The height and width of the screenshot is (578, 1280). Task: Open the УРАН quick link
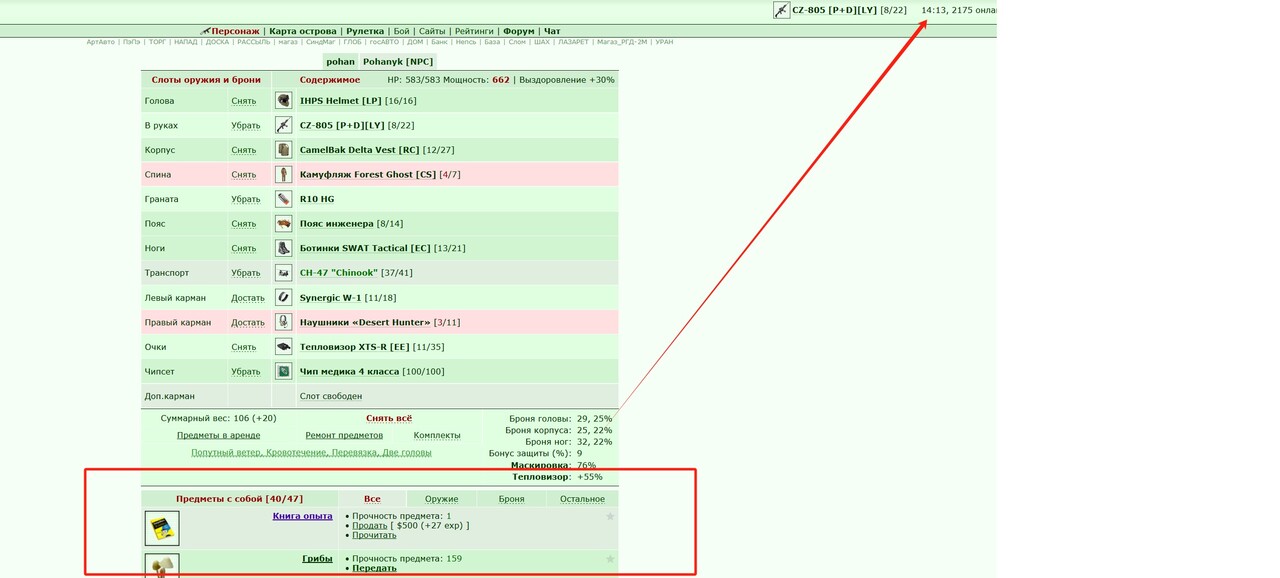[664, 42]
